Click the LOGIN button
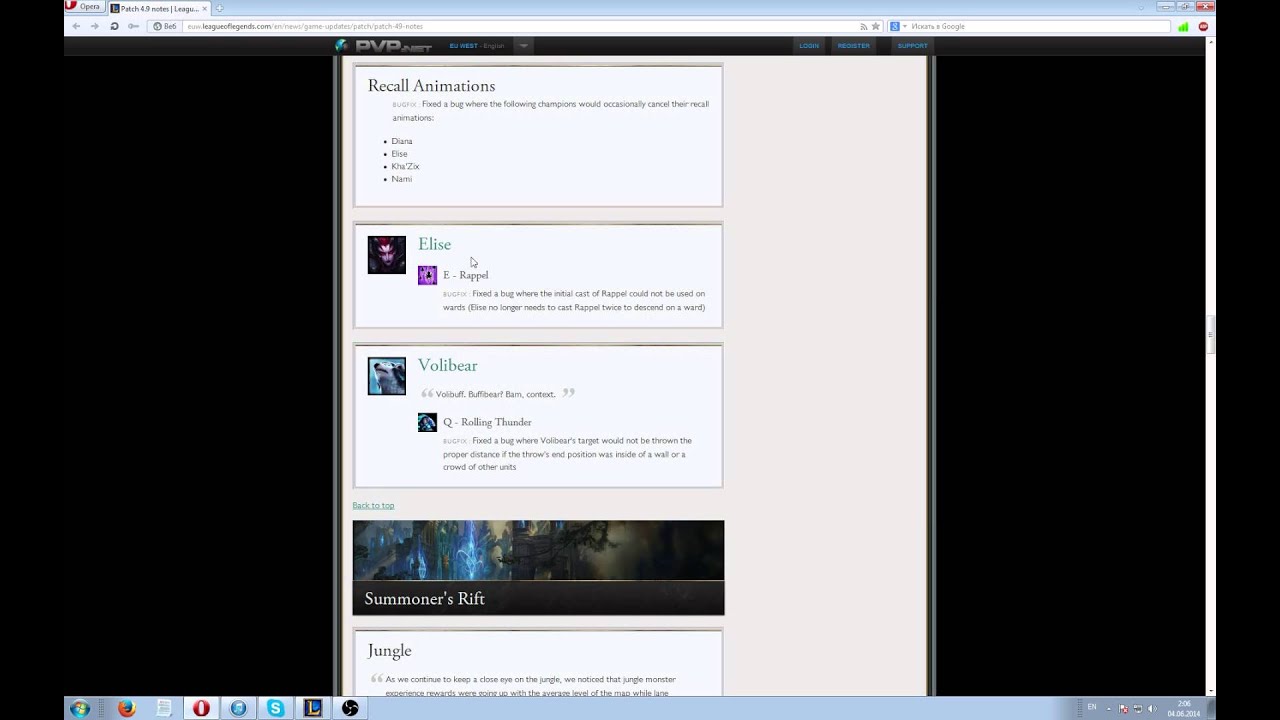The image size is (1280, 720). click(x=809, y=46)
